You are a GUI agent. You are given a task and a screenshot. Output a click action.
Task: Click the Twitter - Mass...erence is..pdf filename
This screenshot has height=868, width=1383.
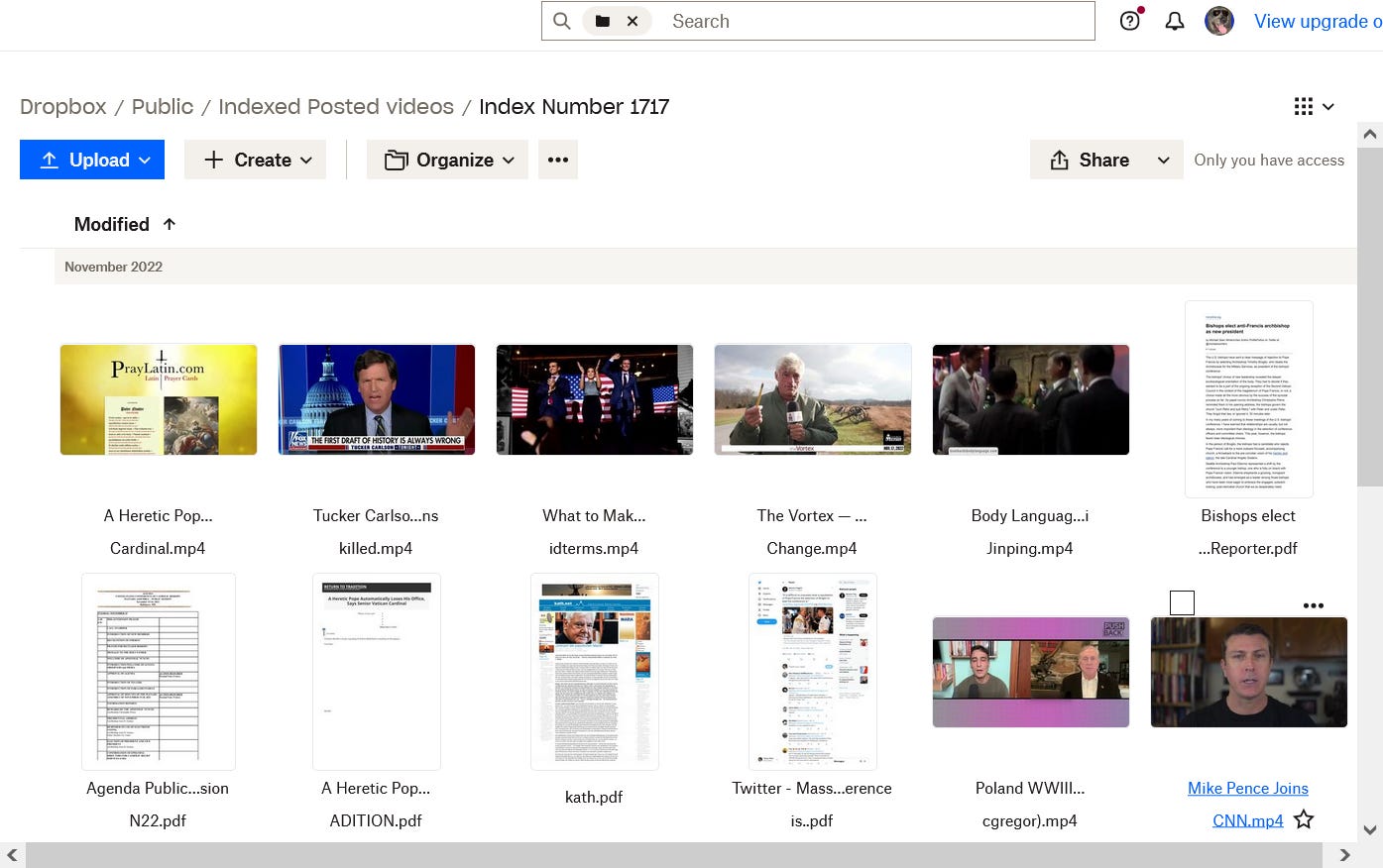[812, 804]
